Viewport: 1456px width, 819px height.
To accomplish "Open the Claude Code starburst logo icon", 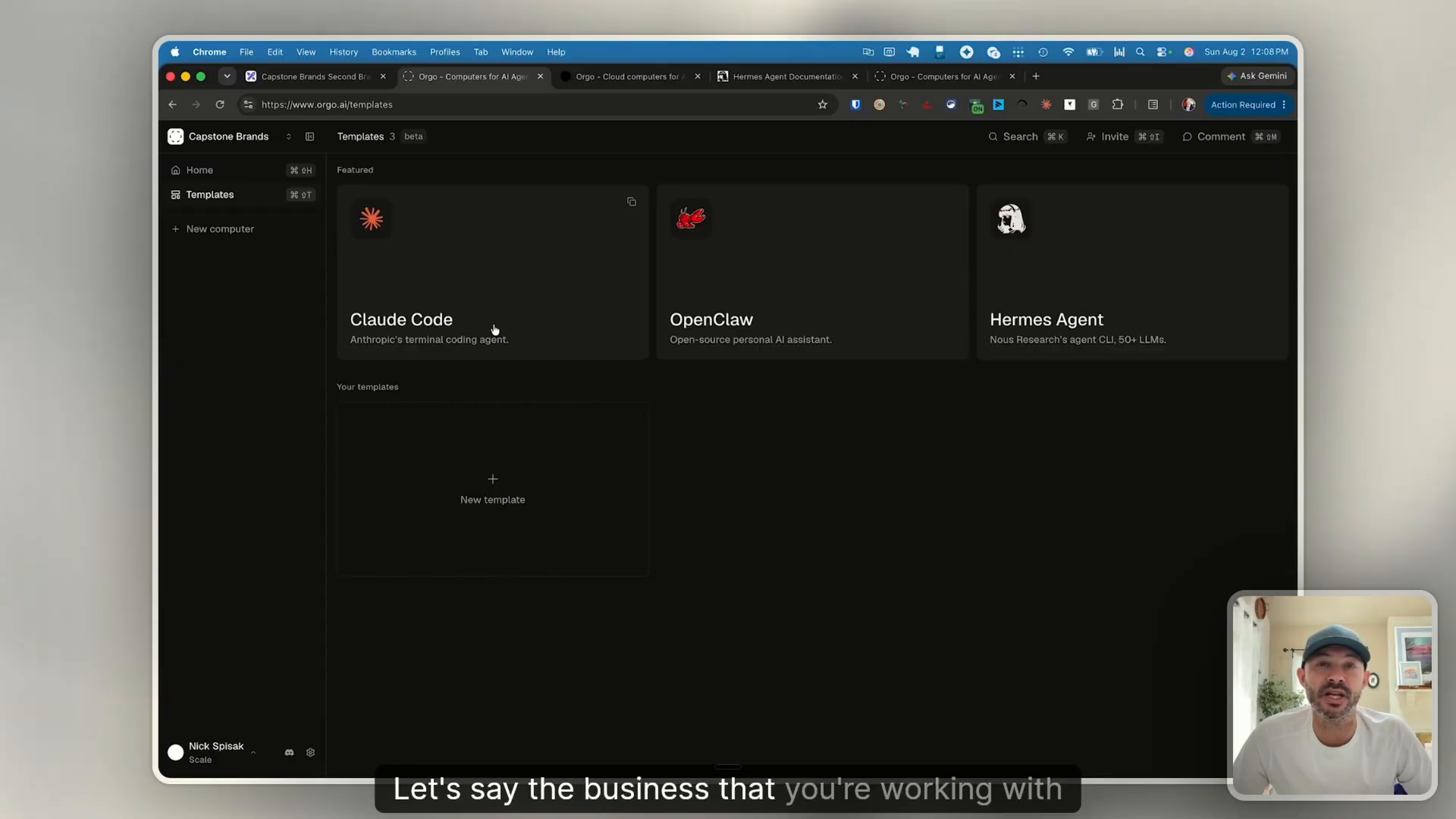I will tap(372, 219).
